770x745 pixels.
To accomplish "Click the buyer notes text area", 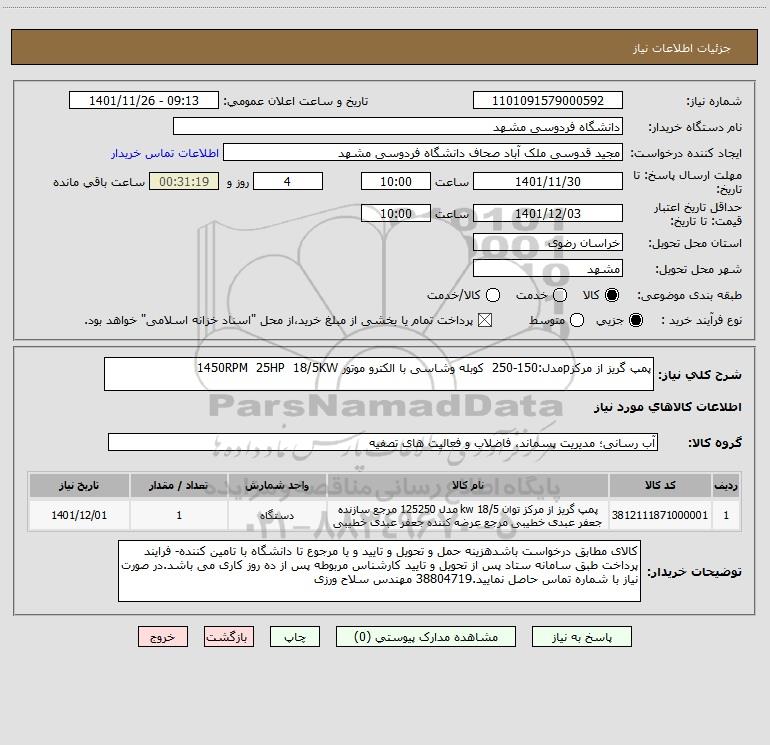I will [379, 571].
